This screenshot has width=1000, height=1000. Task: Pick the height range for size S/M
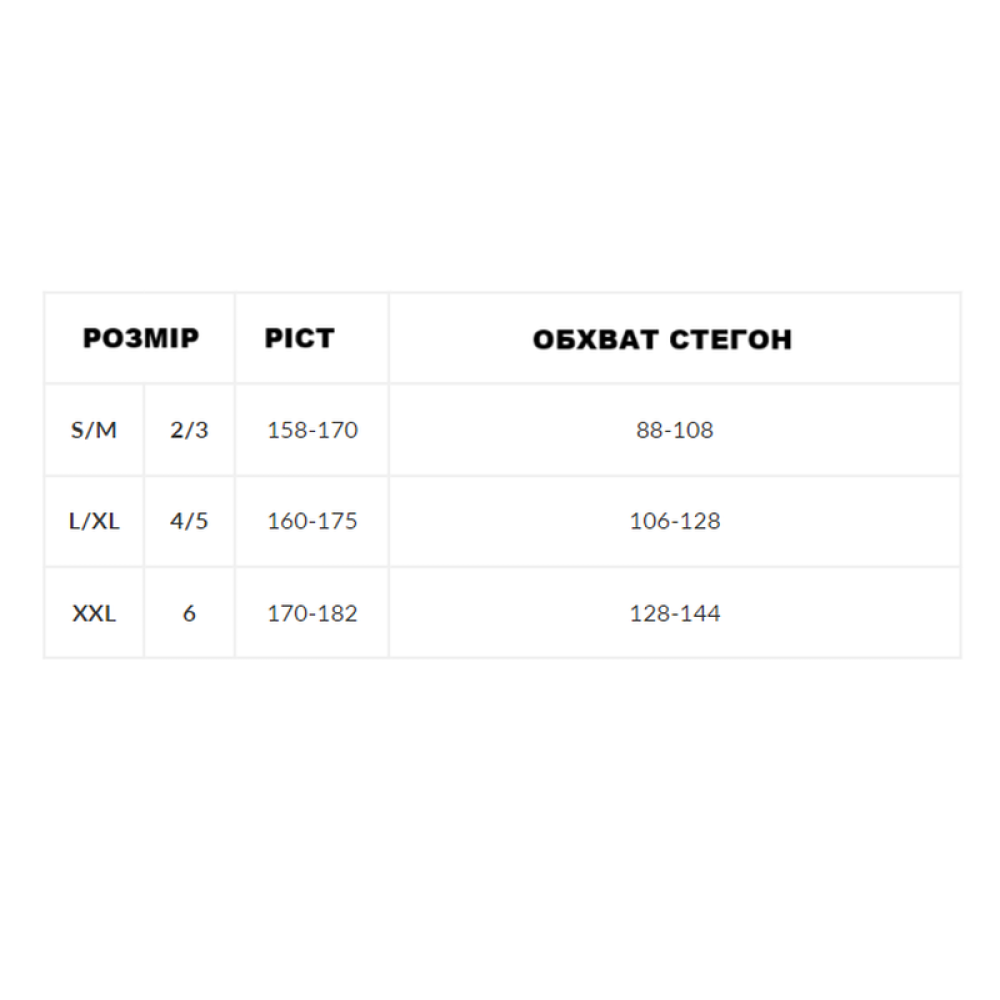(312, 430)
